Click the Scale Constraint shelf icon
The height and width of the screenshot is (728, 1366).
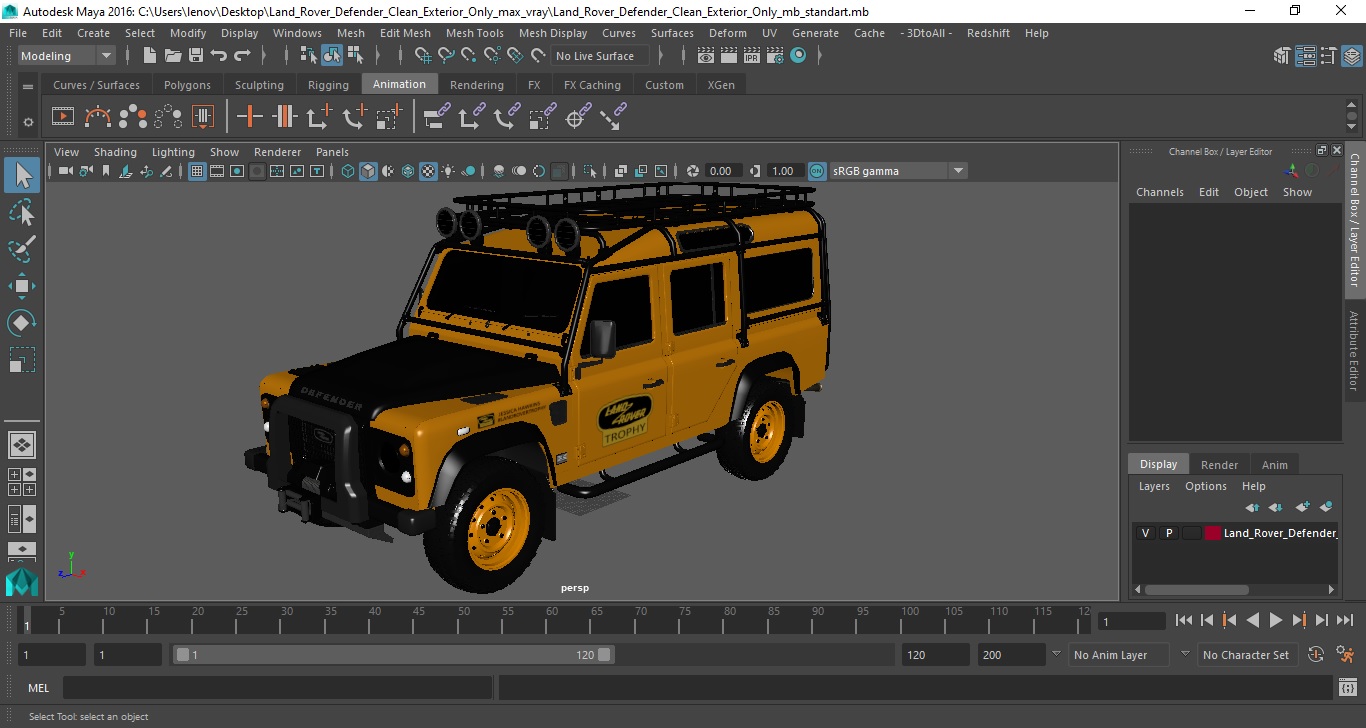coord(541,118)
